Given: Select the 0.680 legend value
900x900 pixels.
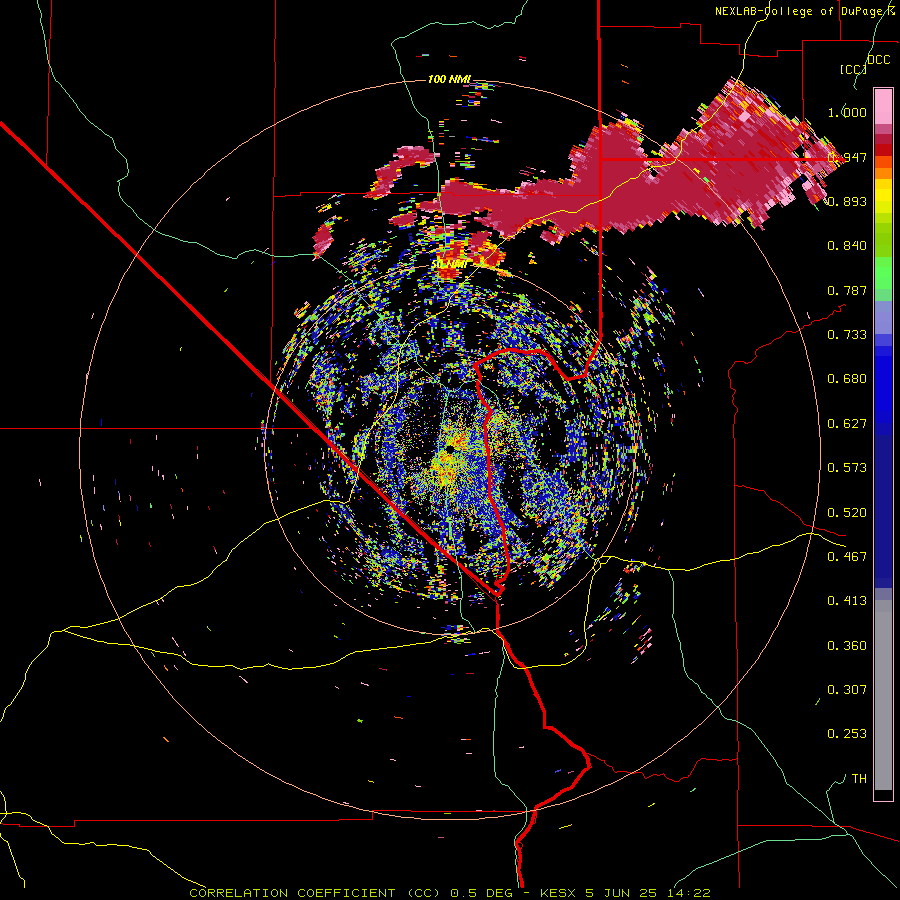Looking at the screenshot, I should pos(847,379).
